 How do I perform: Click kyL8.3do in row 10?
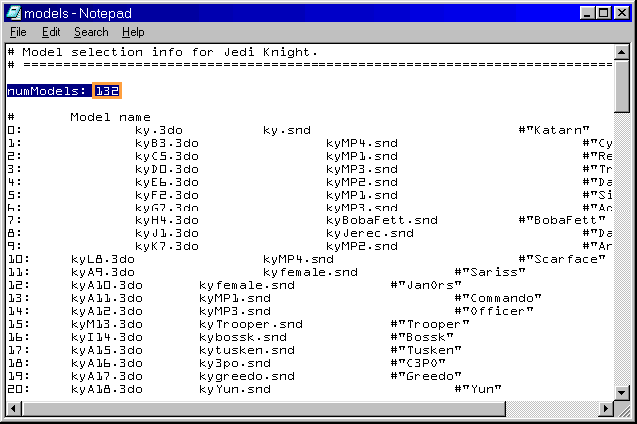102,259
